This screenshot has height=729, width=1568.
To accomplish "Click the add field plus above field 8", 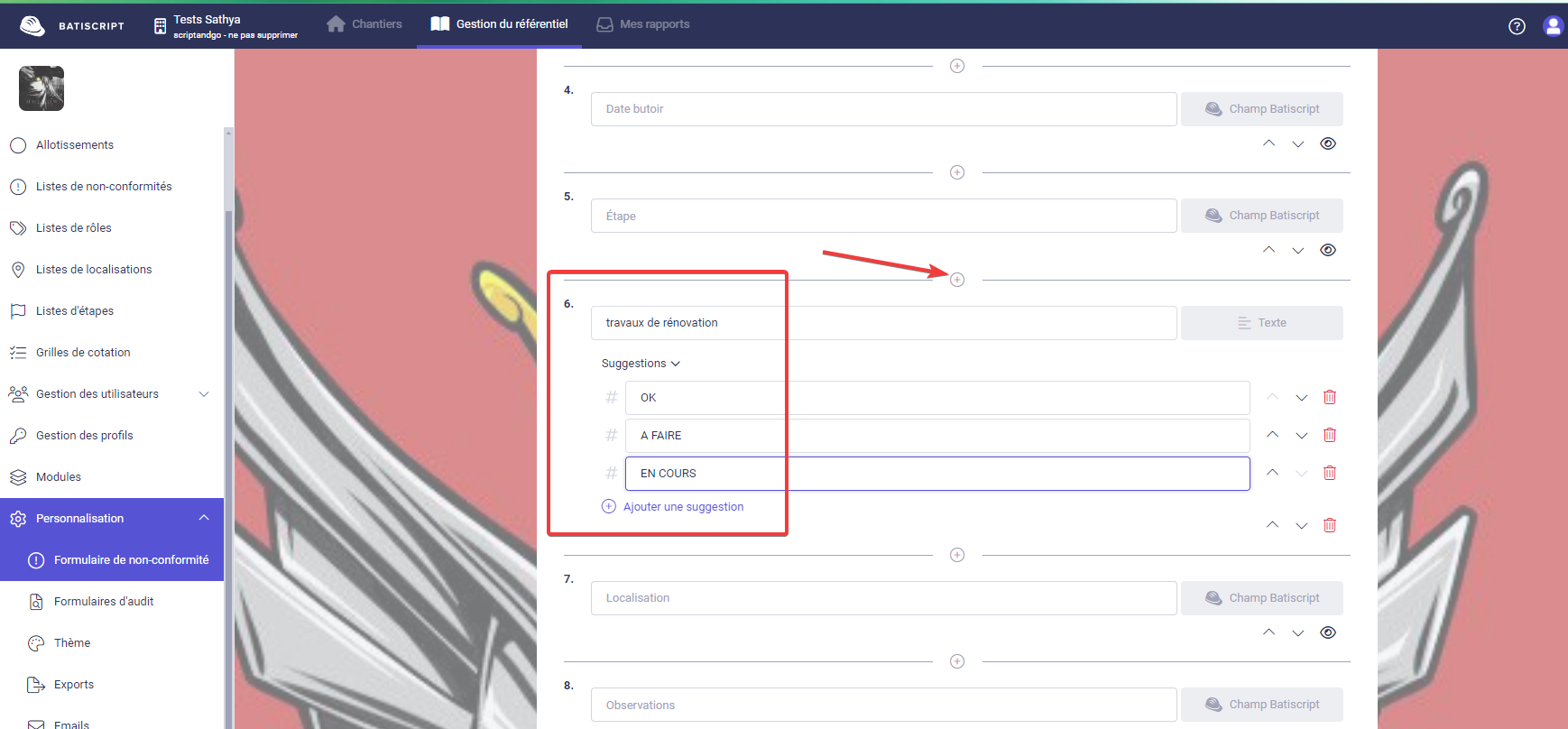I will (x=957, y=661).
